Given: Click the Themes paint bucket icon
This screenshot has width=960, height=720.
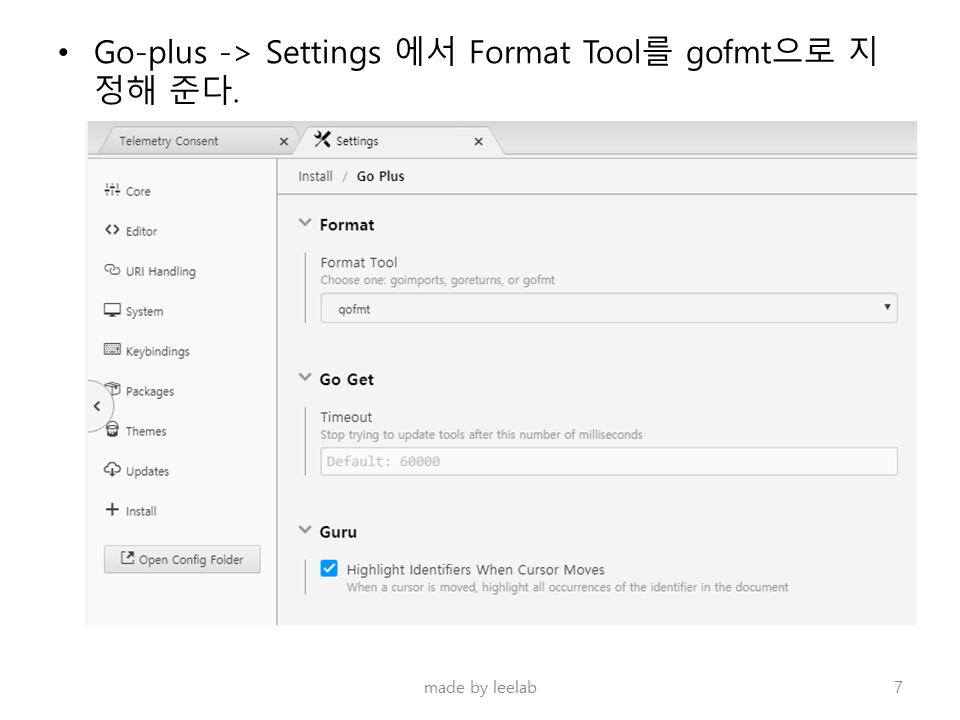Looking at the screenshot, I should coord(112,429).
